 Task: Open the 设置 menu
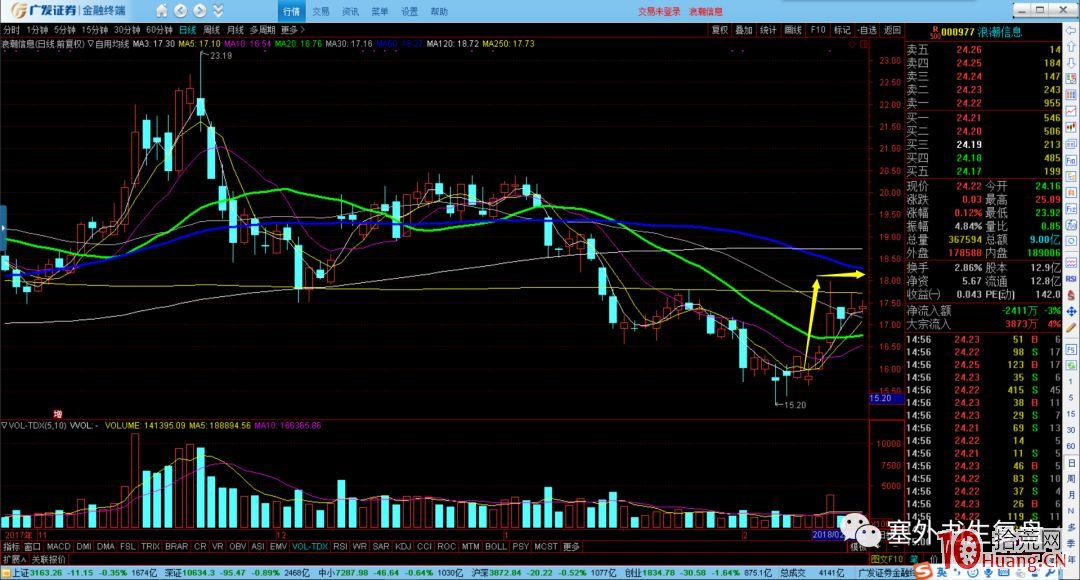410,12
